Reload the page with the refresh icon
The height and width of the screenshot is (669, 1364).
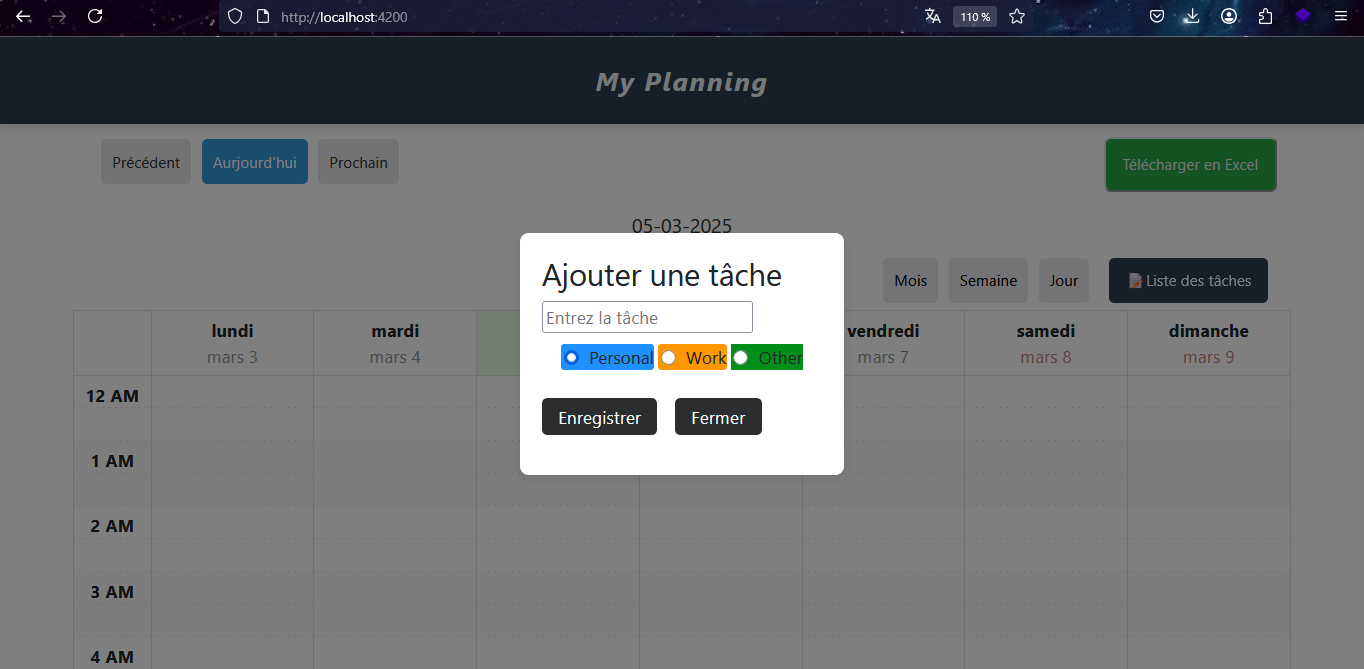coord(95,16)
